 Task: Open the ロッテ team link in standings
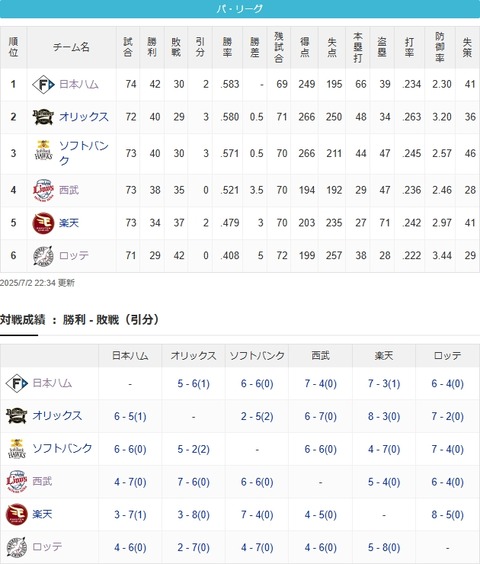[74, 255]
